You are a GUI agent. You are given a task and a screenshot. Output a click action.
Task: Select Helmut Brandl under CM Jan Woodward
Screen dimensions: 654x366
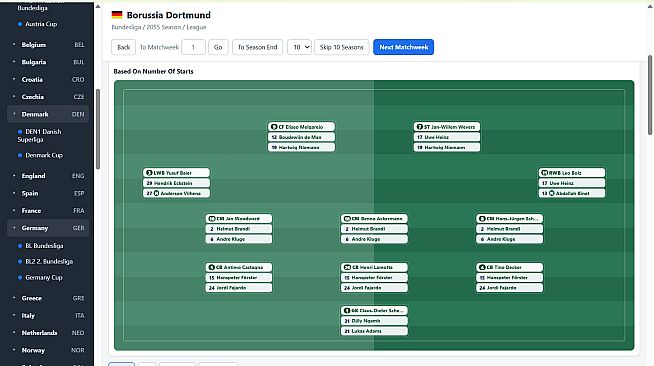pyautogui.click(x=239, y=229)
